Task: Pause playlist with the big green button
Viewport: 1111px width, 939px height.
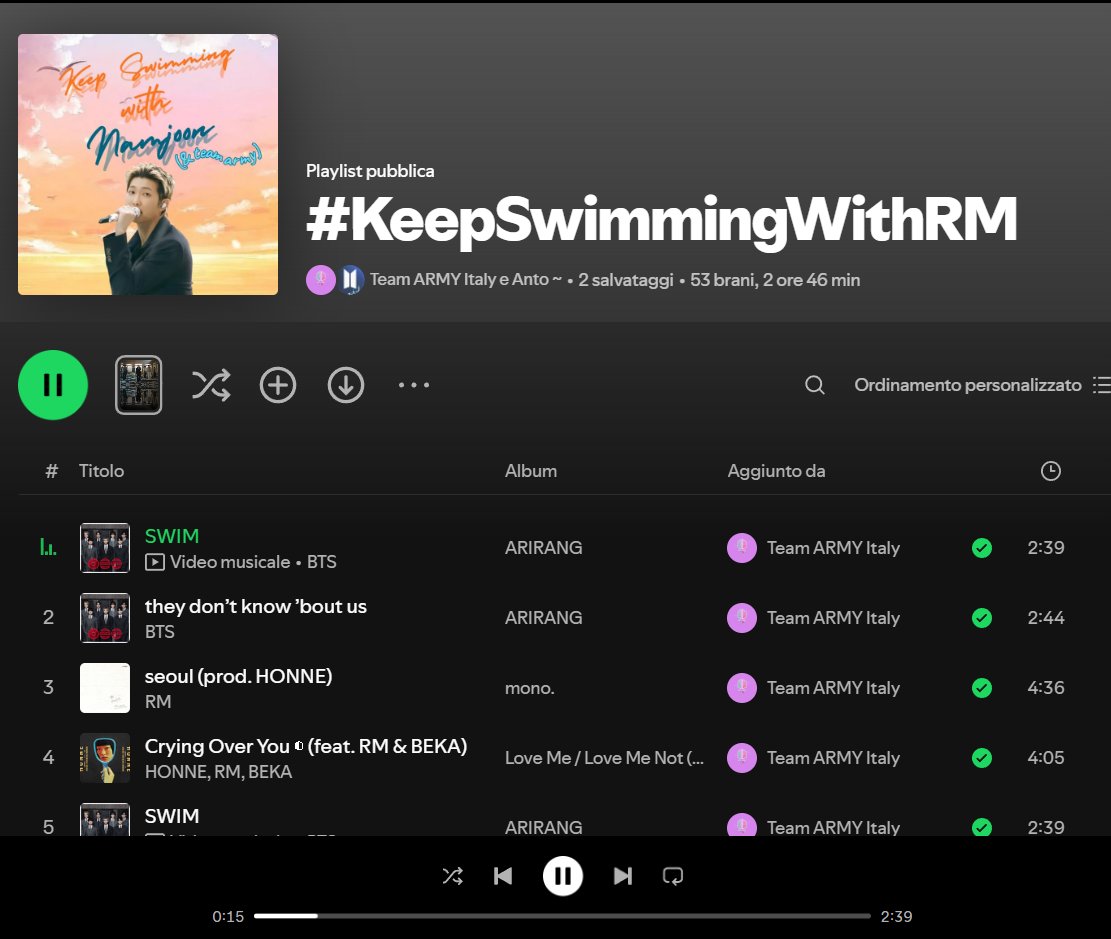Action: point(53,385)
